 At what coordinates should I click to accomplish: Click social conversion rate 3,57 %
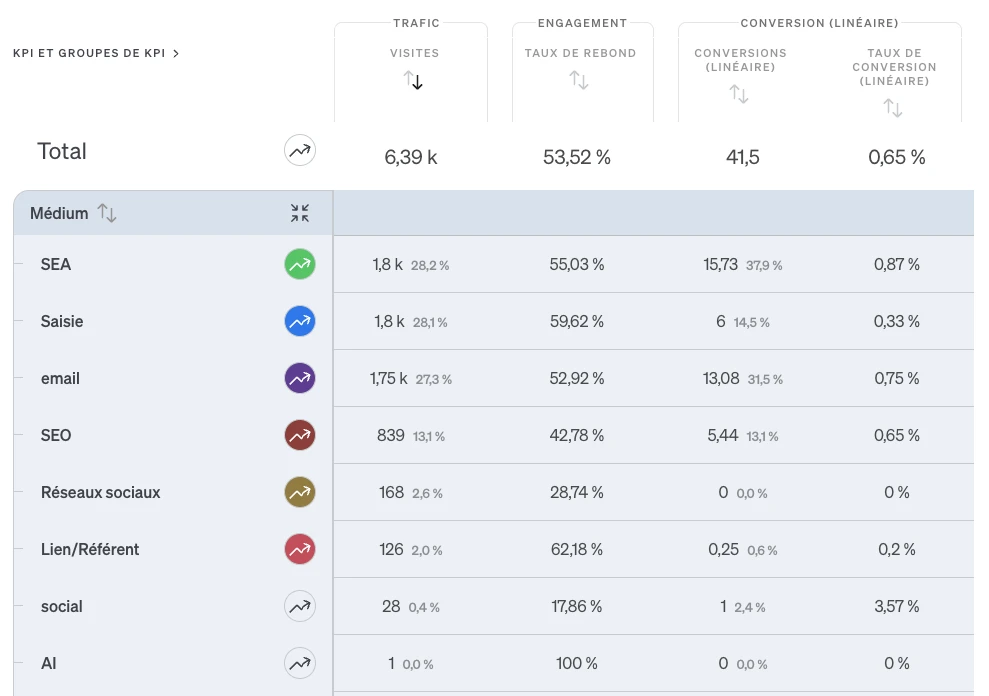click(896, 606)
